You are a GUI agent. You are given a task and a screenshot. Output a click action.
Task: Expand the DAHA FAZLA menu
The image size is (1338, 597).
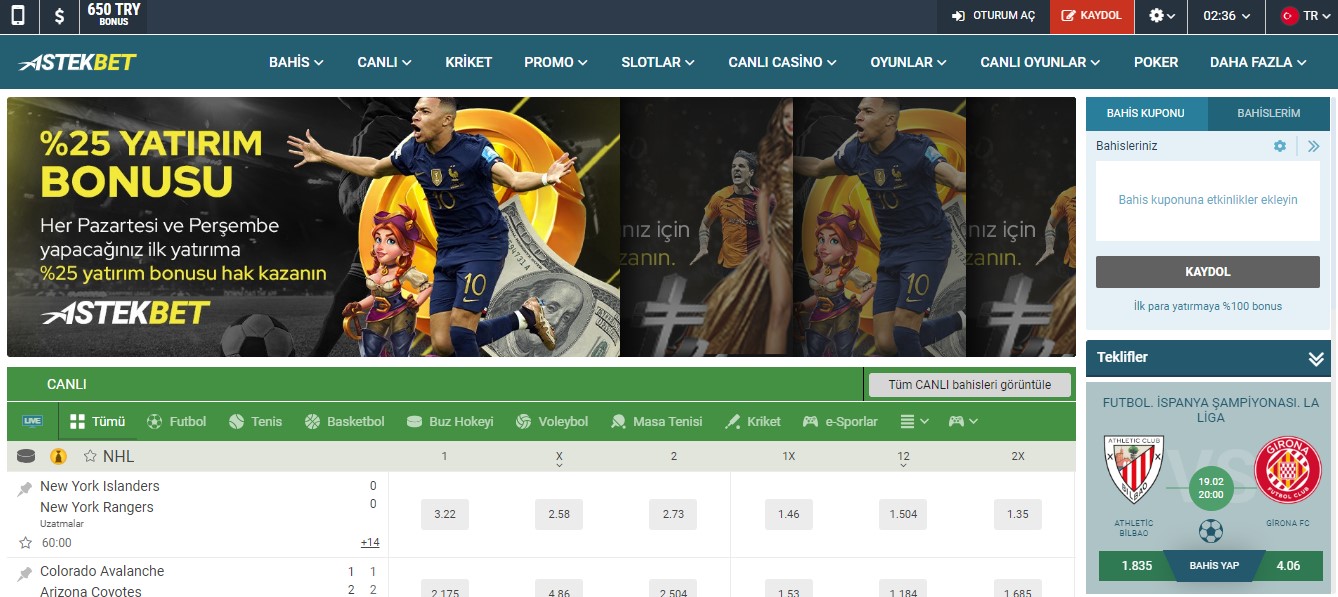tap(1258, 62)
